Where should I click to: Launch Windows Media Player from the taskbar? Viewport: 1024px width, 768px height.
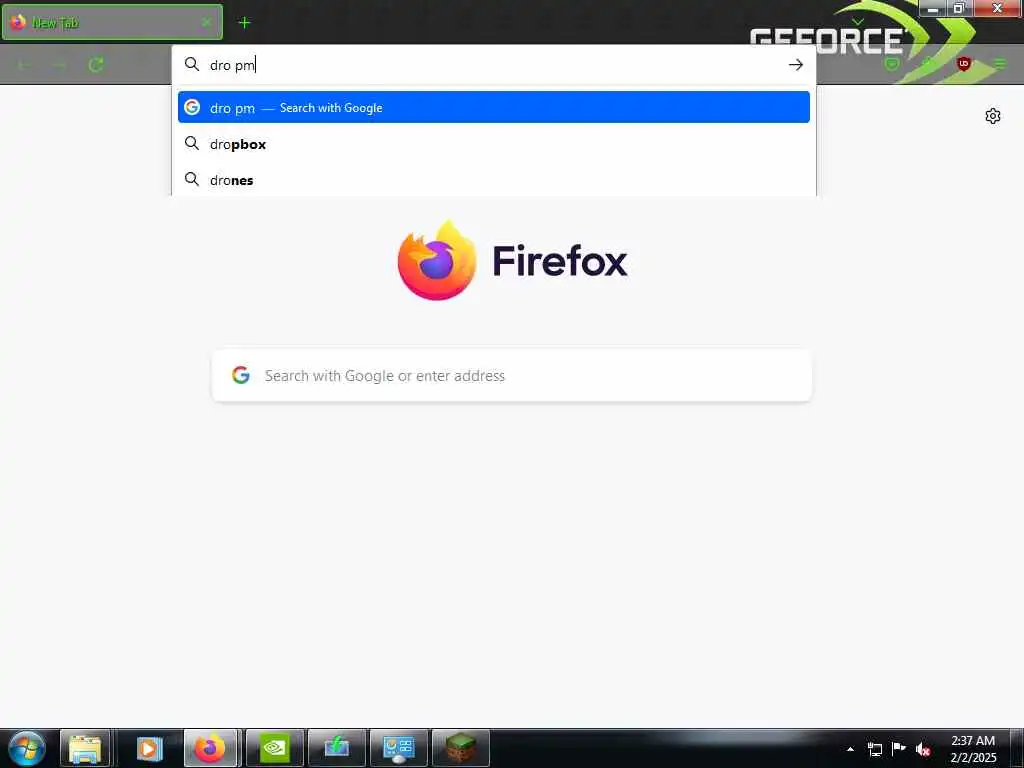point(149,748)
